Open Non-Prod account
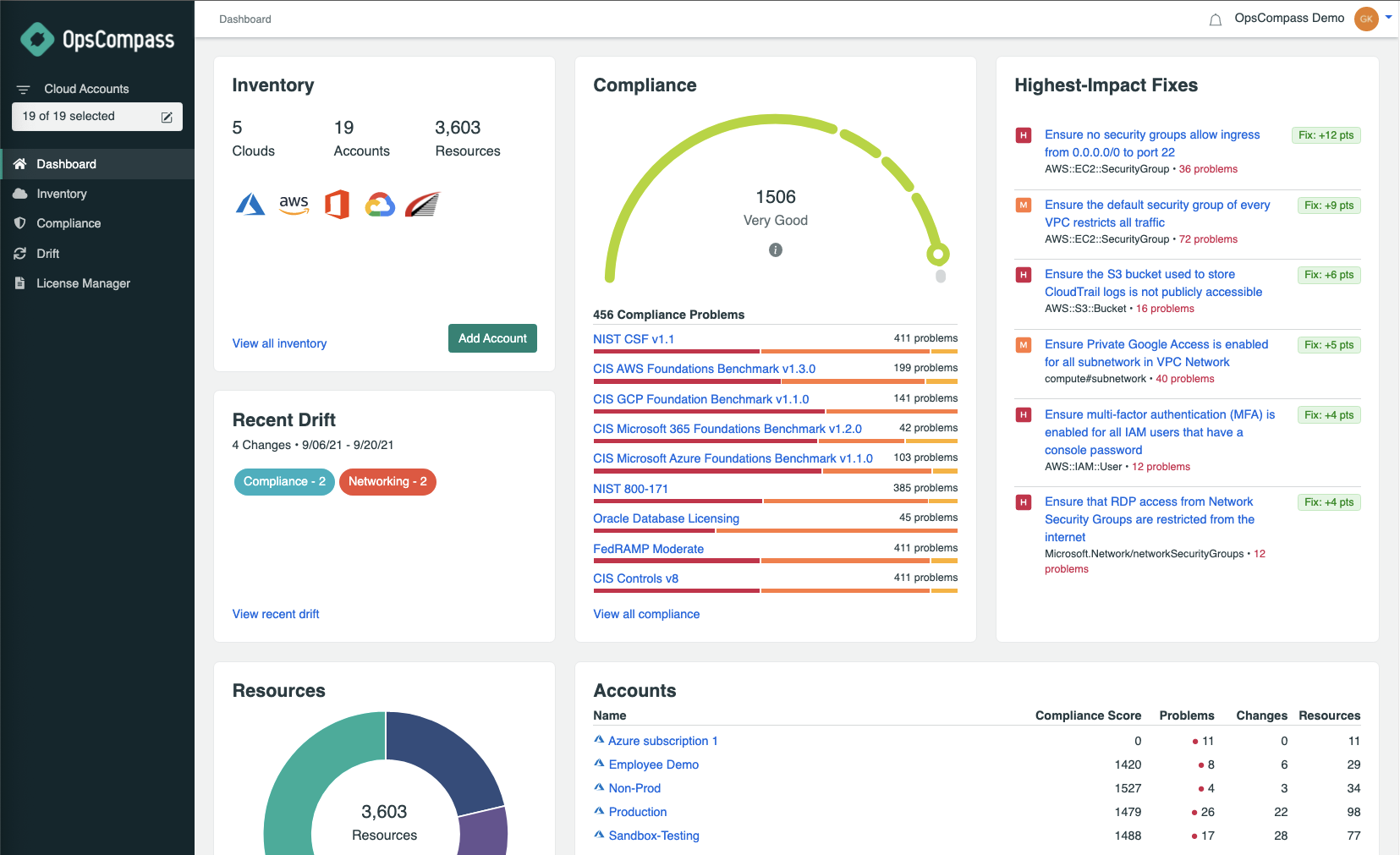This screenshot has width=1400, height=855. (634, 788)
